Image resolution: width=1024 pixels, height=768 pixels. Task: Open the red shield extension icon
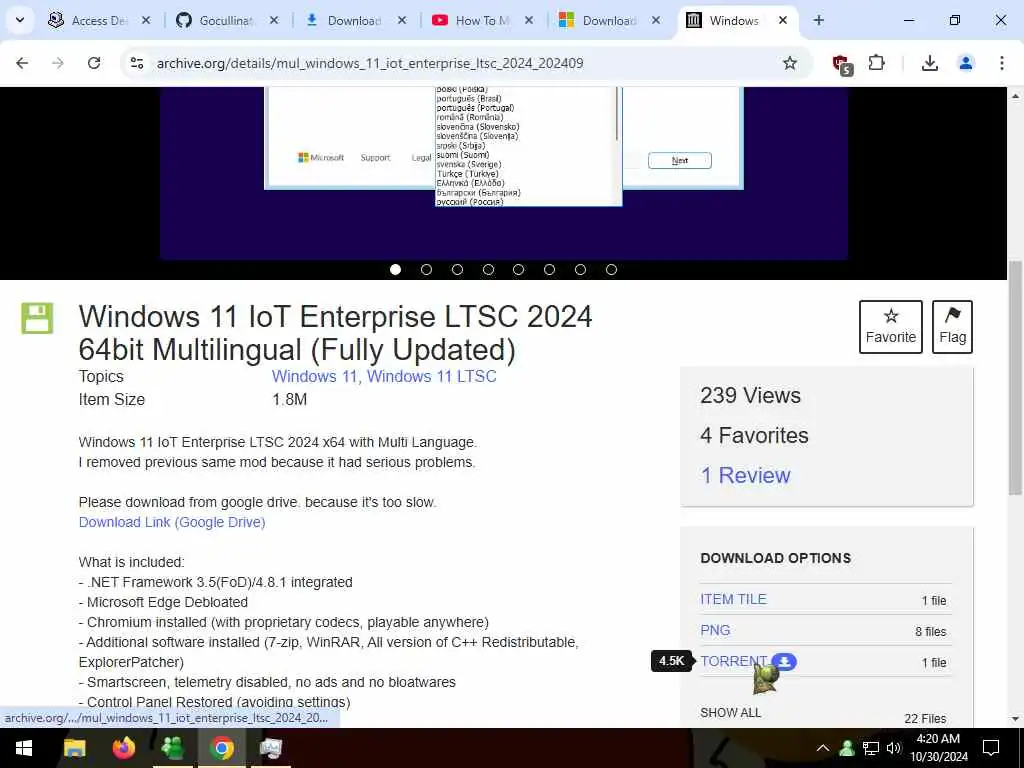pos(842,64)
